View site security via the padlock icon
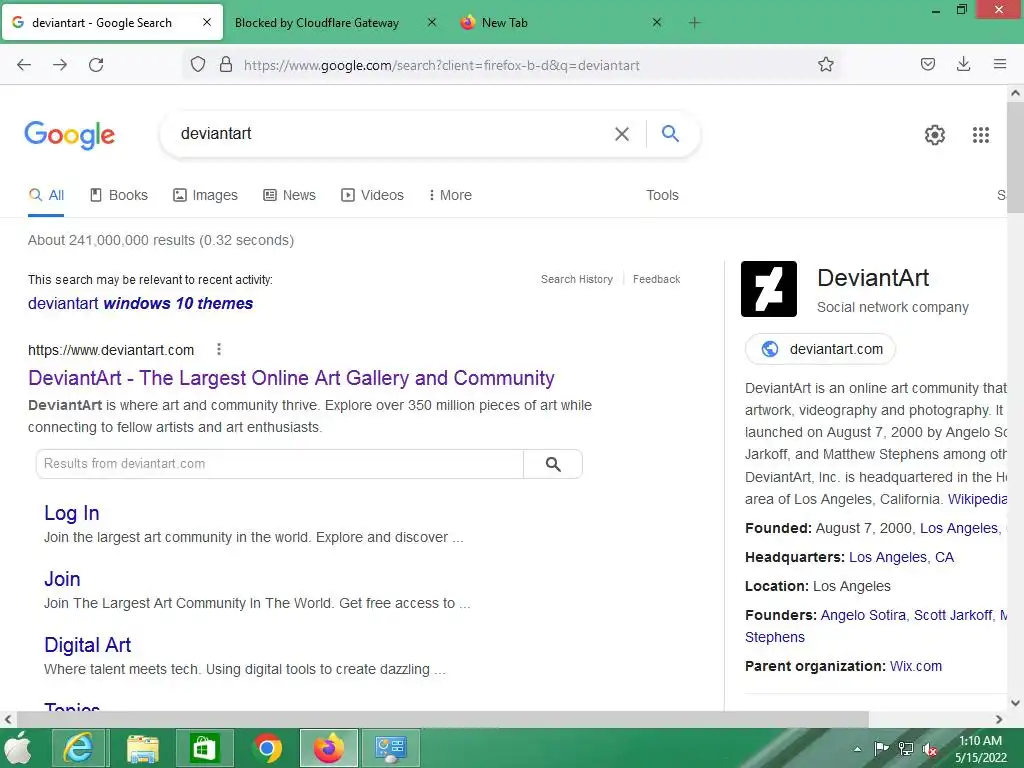This screenshot has height=768, width=1024. pos(226,65)
